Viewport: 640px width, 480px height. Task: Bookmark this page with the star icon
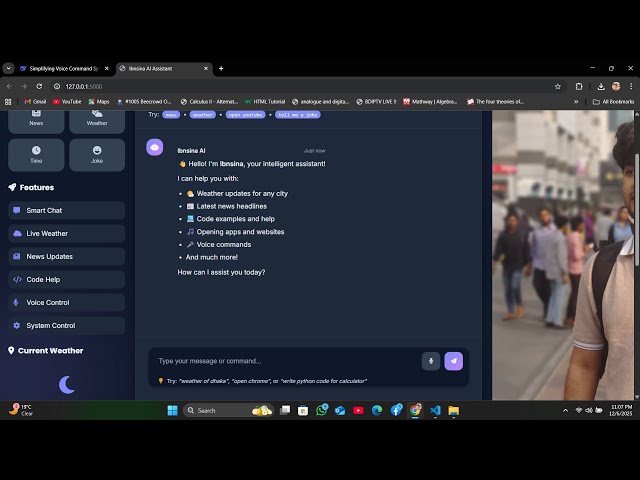(557, 86)
